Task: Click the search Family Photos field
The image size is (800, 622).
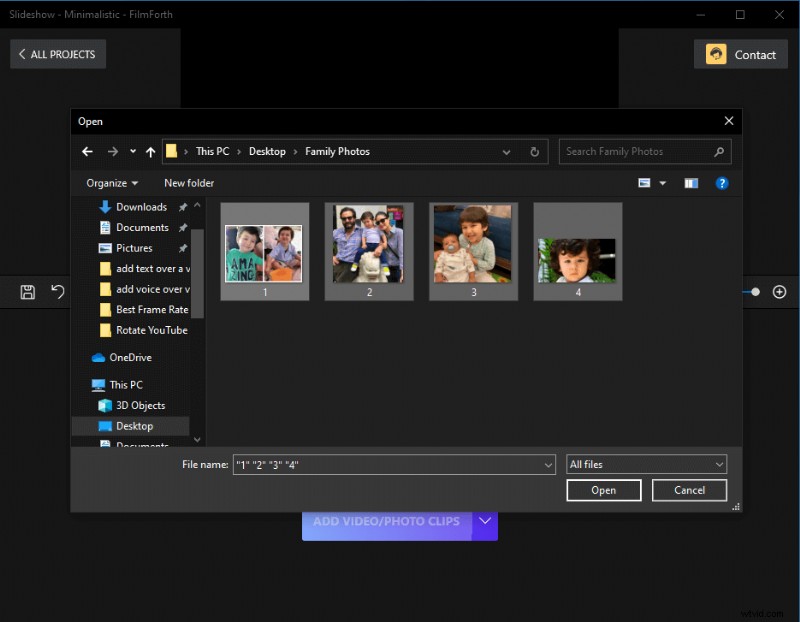Action: [640, 151]
